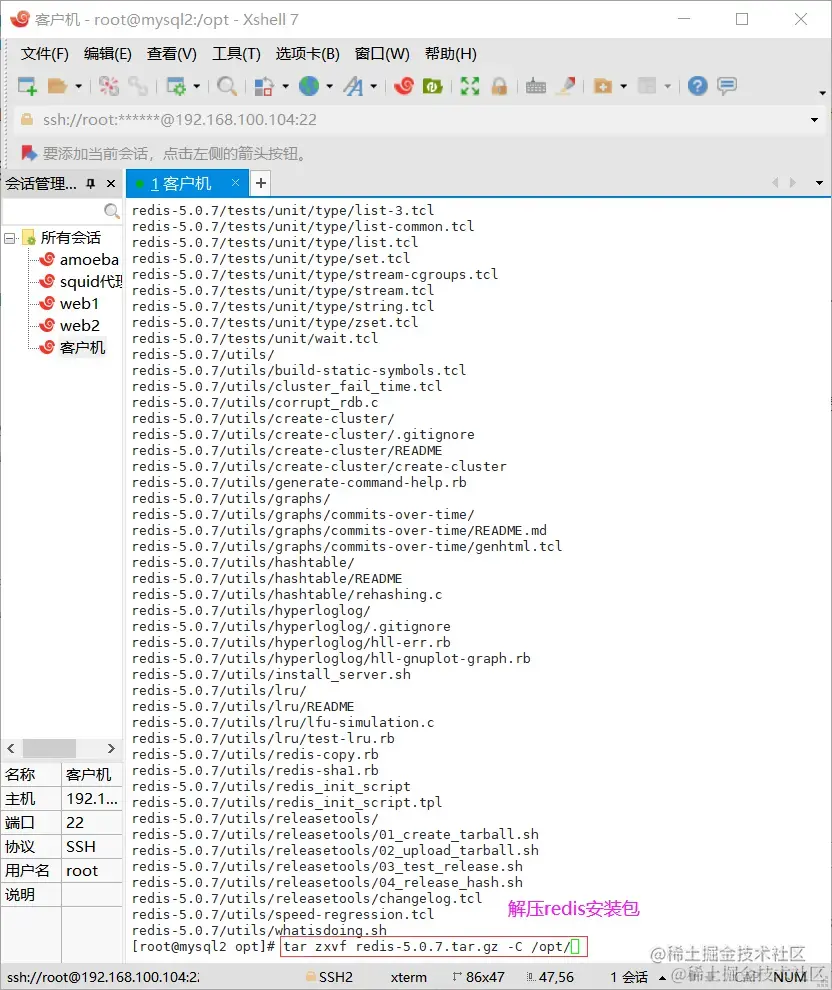Select the 所有会话 folder
832x990 pixels.
tap(62, 238)
